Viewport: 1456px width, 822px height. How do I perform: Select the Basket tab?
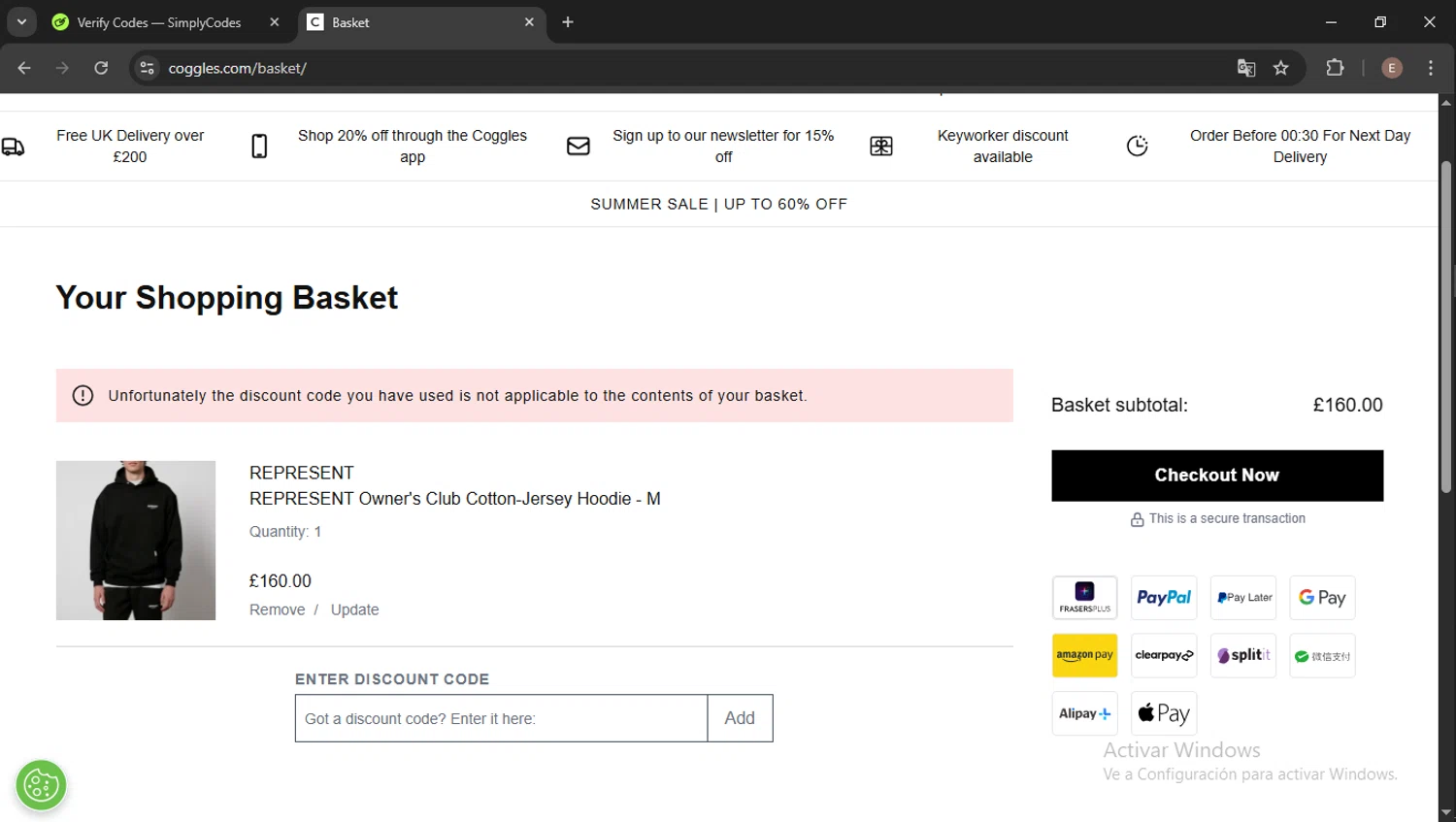point(417,22)
